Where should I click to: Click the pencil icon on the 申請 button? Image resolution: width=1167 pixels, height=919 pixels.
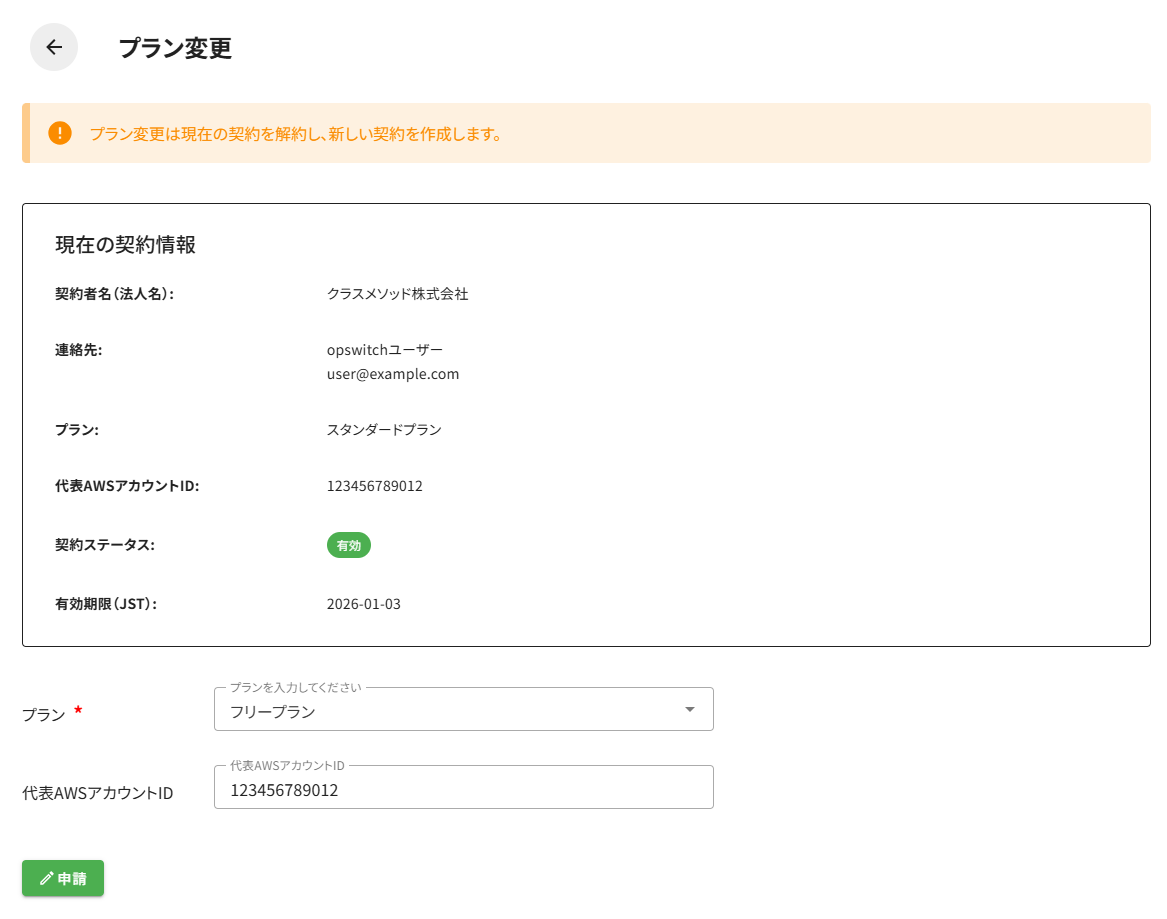pos(46,879)
